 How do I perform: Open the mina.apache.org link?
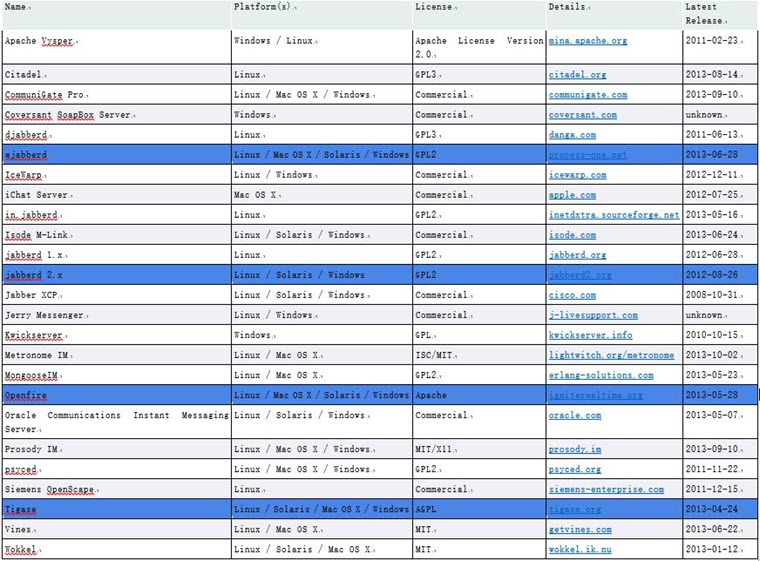[587, 41]
